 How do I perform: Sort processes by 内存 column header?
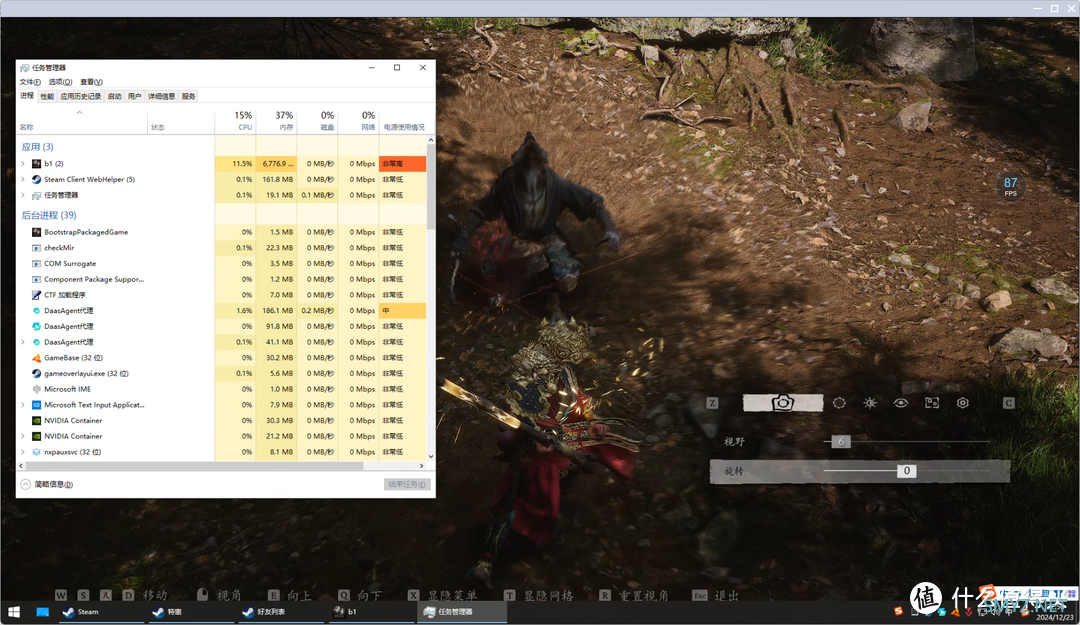pyautogui.click(x=276, y=121)
